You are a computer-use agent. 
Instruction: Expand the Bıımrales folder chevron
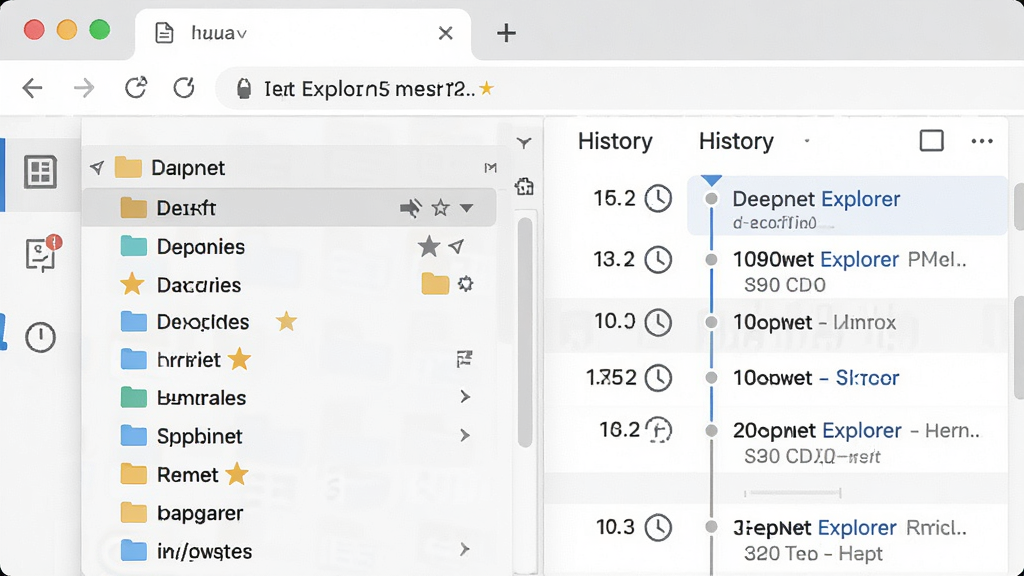click(464, 396)
